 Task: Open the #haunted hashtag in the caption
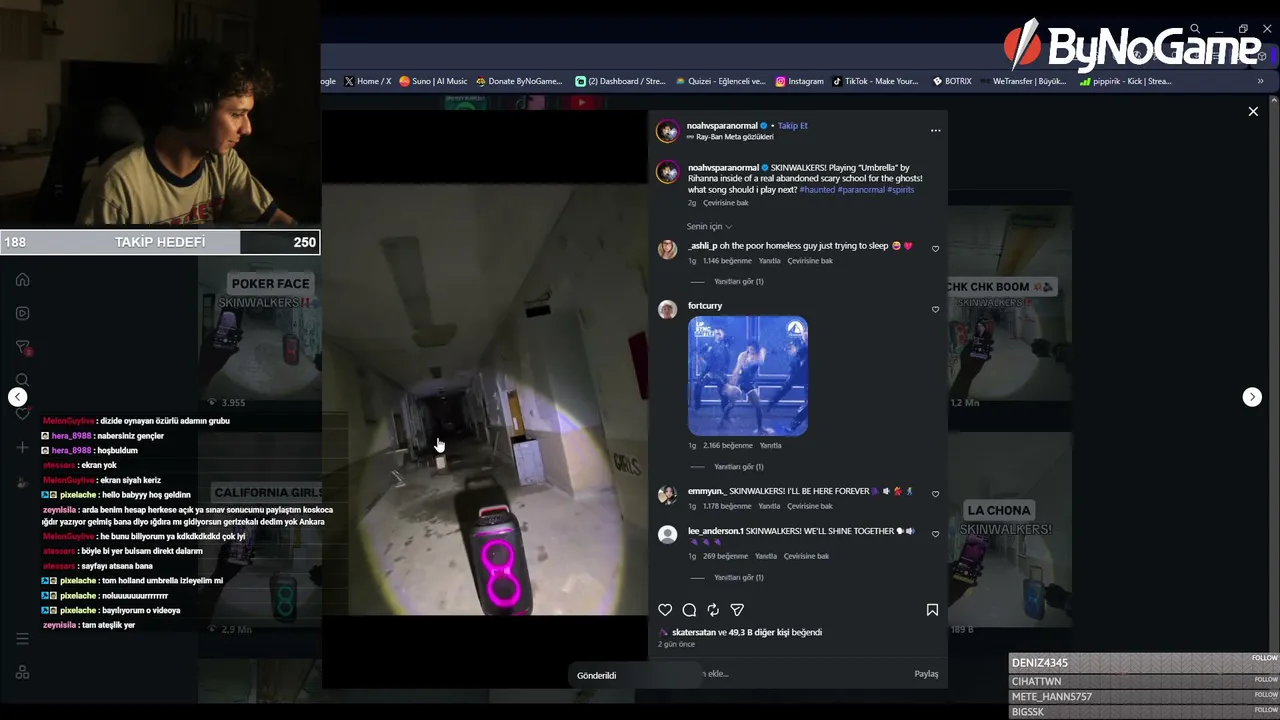point(817,190)
